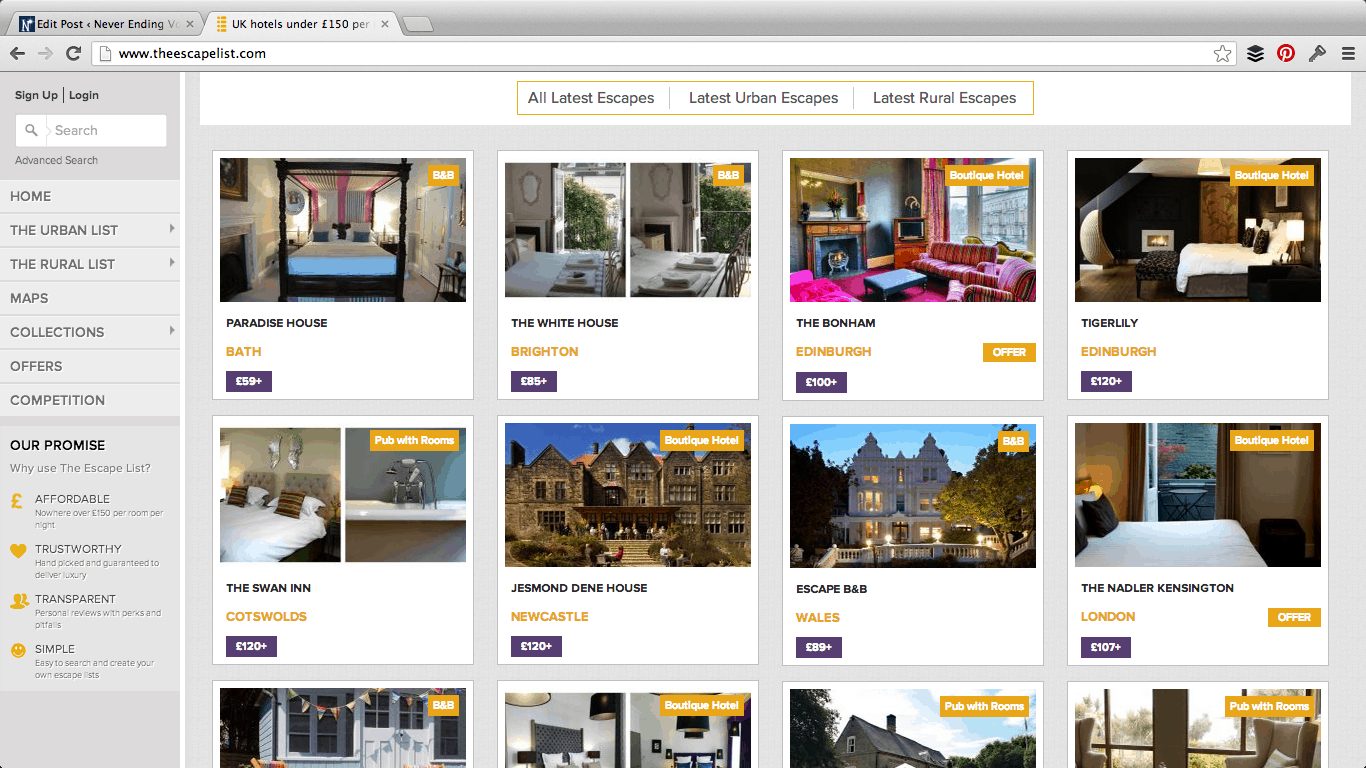Viewport: 1366px width, 768px height.
Task: Open a new browser tab
Action: coord(418,25)
